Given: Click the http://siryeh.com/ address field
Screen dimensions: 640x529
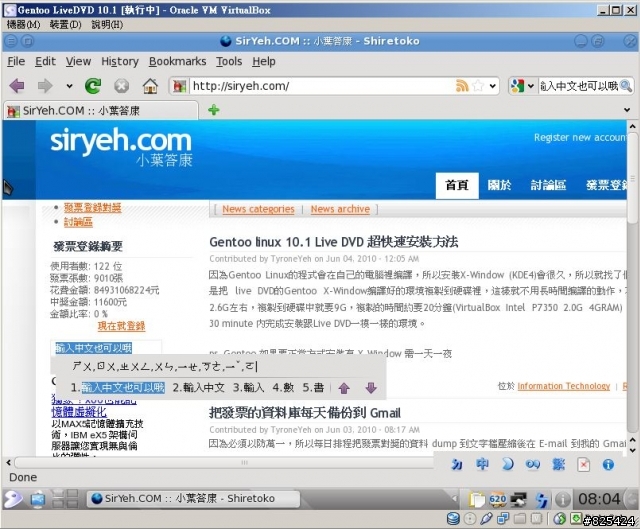Looking at the screenshot, I should (x=322, y=86).
